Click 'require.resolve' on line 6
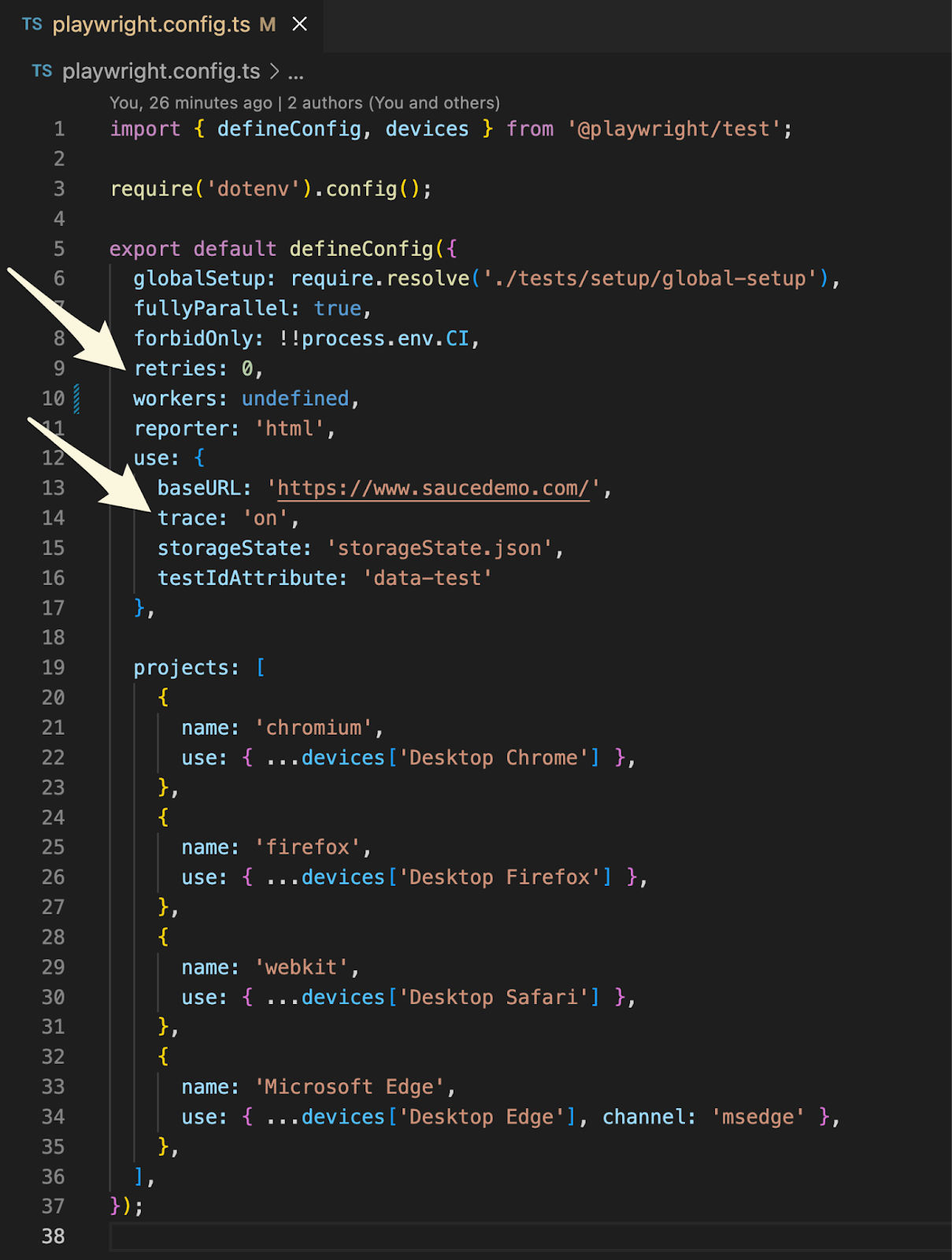 [x=380, y=279]
